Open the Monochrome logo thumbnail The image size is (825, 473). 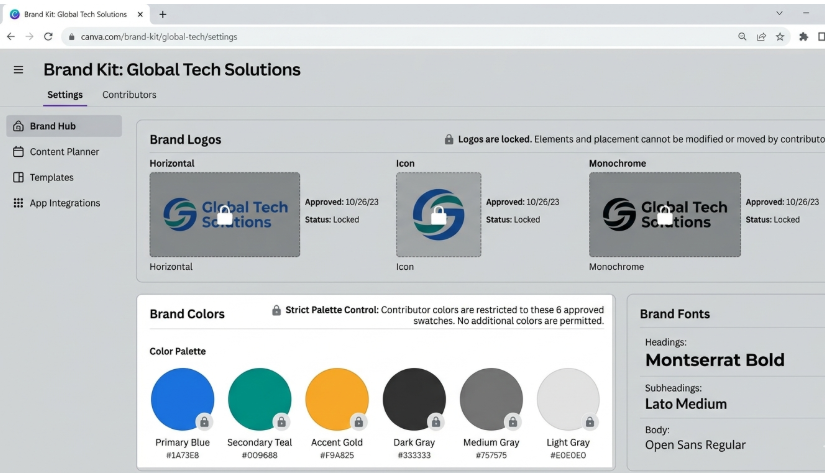[x=665, y=215]
